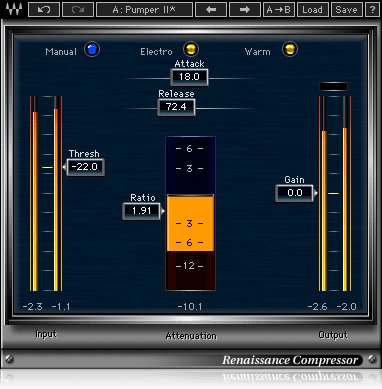This screenshot has width=382, height=389.
Task: Click the Warm mode label
Action: [258, 52]
